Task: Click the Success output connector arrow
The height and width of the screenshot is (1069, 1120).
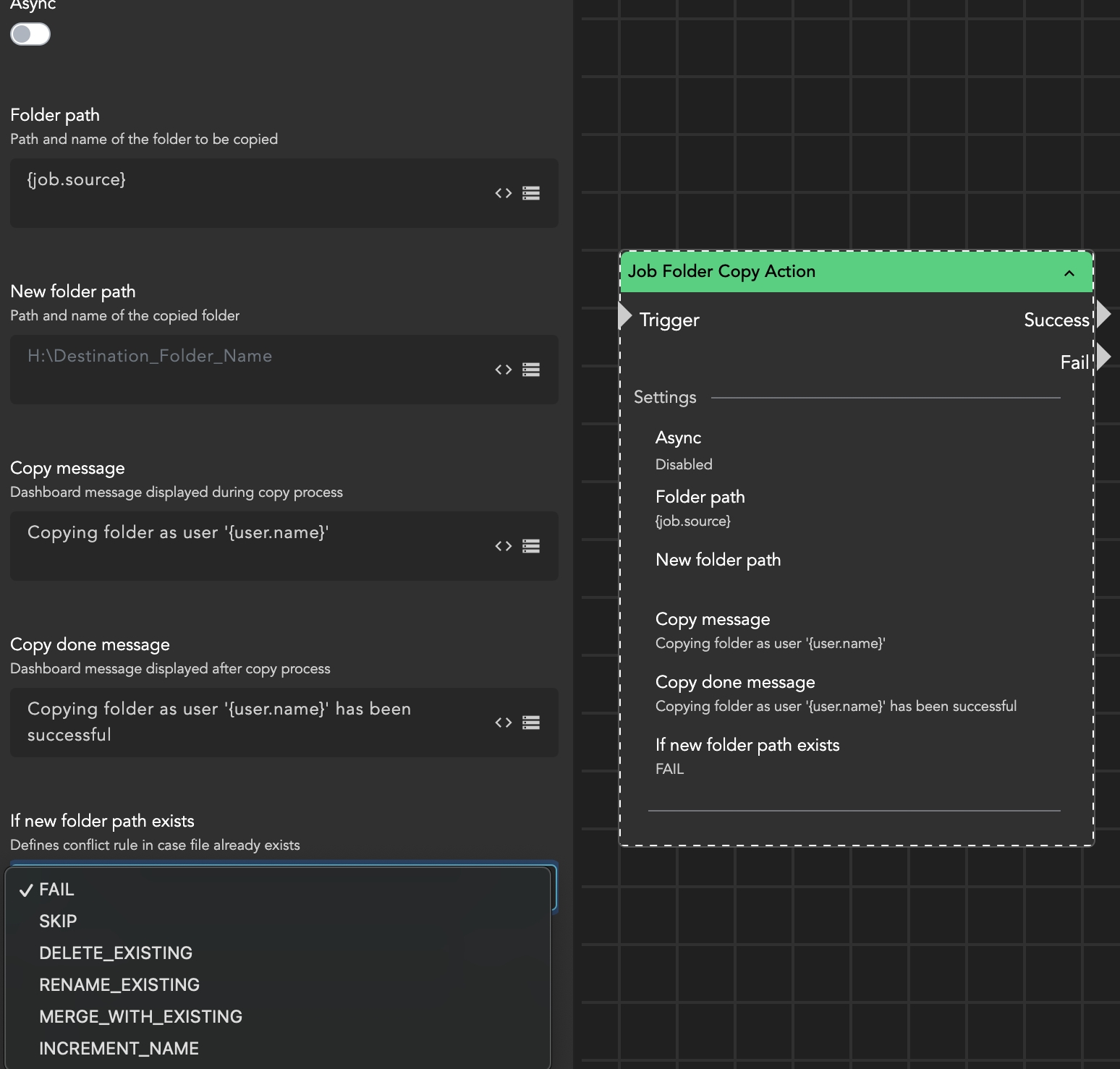Action: (1103, 315)
